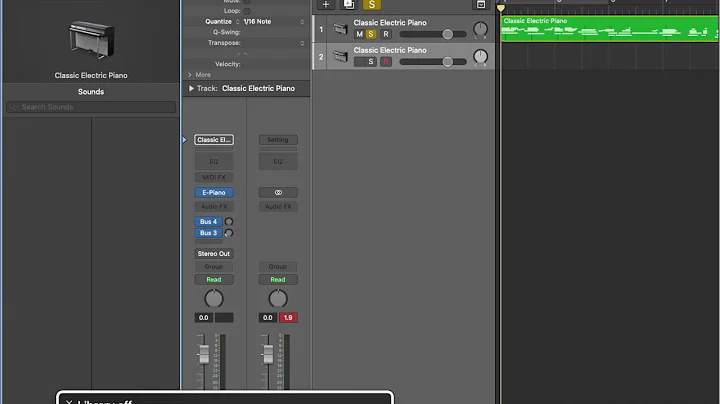
Task: Toggle the global solo S button
Action: click(371, 5)
